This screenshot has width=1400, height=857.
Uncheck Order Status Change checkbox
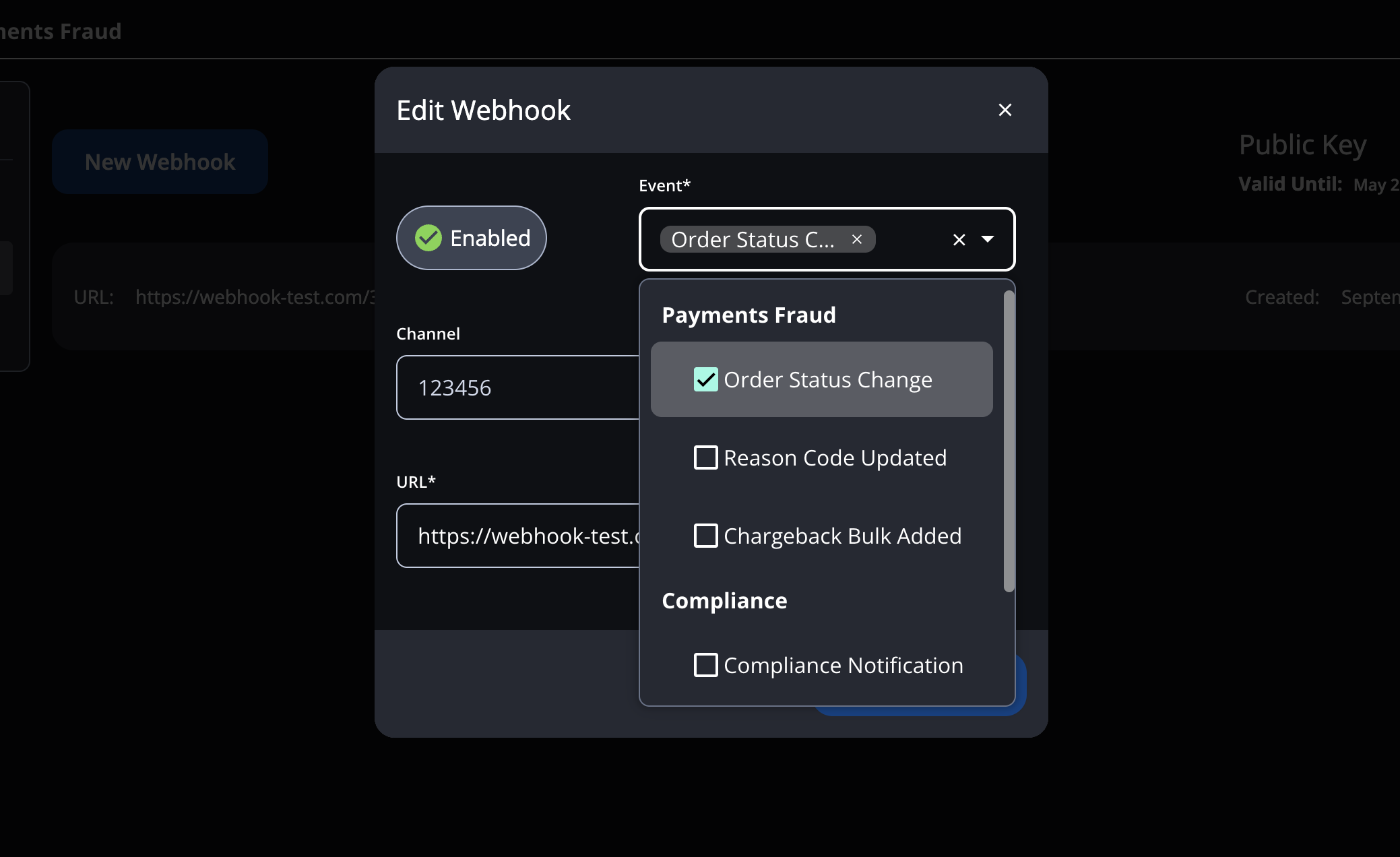click(x=705, y=379)
